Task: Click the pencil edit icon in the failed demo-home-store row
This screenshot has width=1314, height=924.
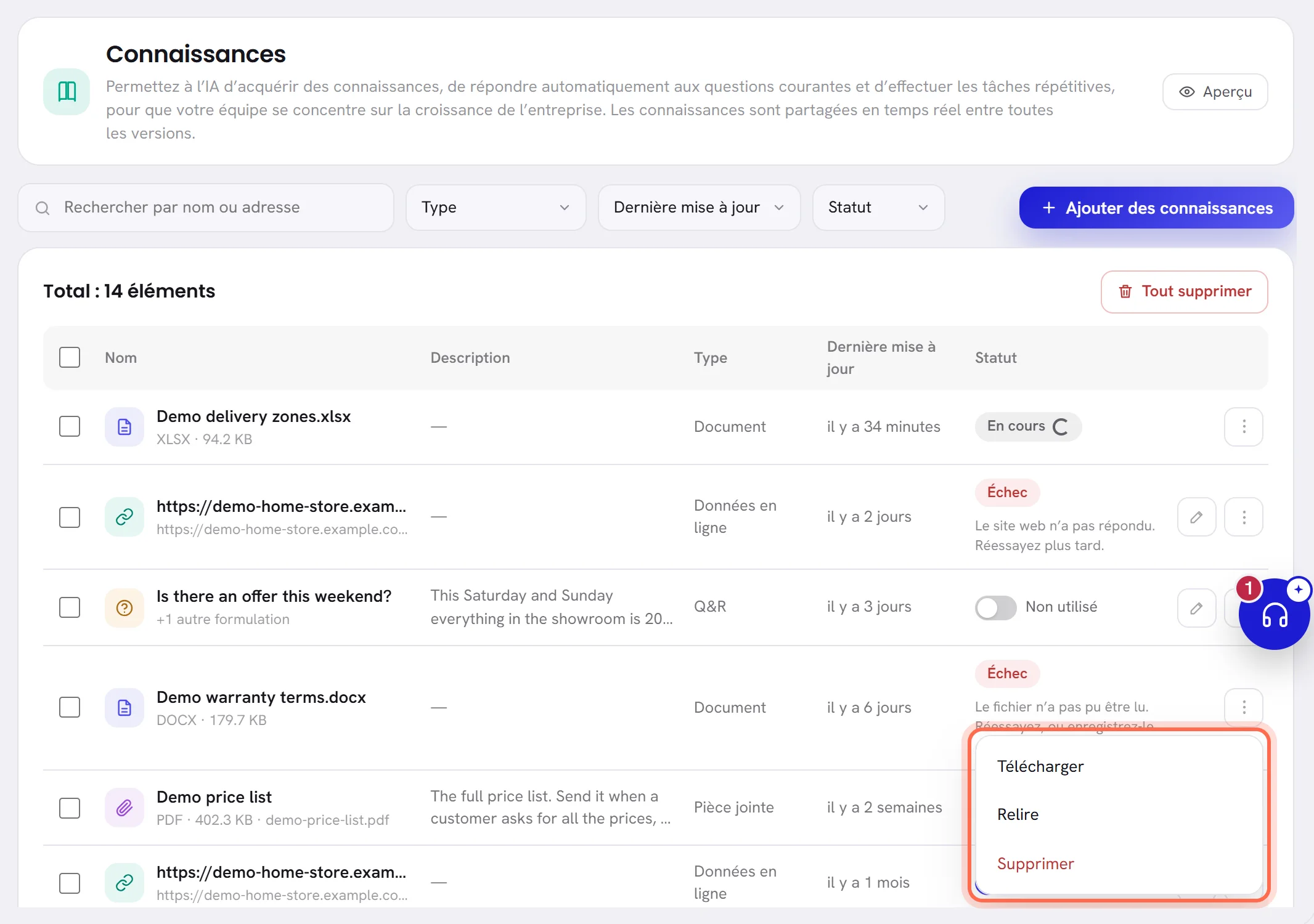Action: click(x=1196, y=517)
